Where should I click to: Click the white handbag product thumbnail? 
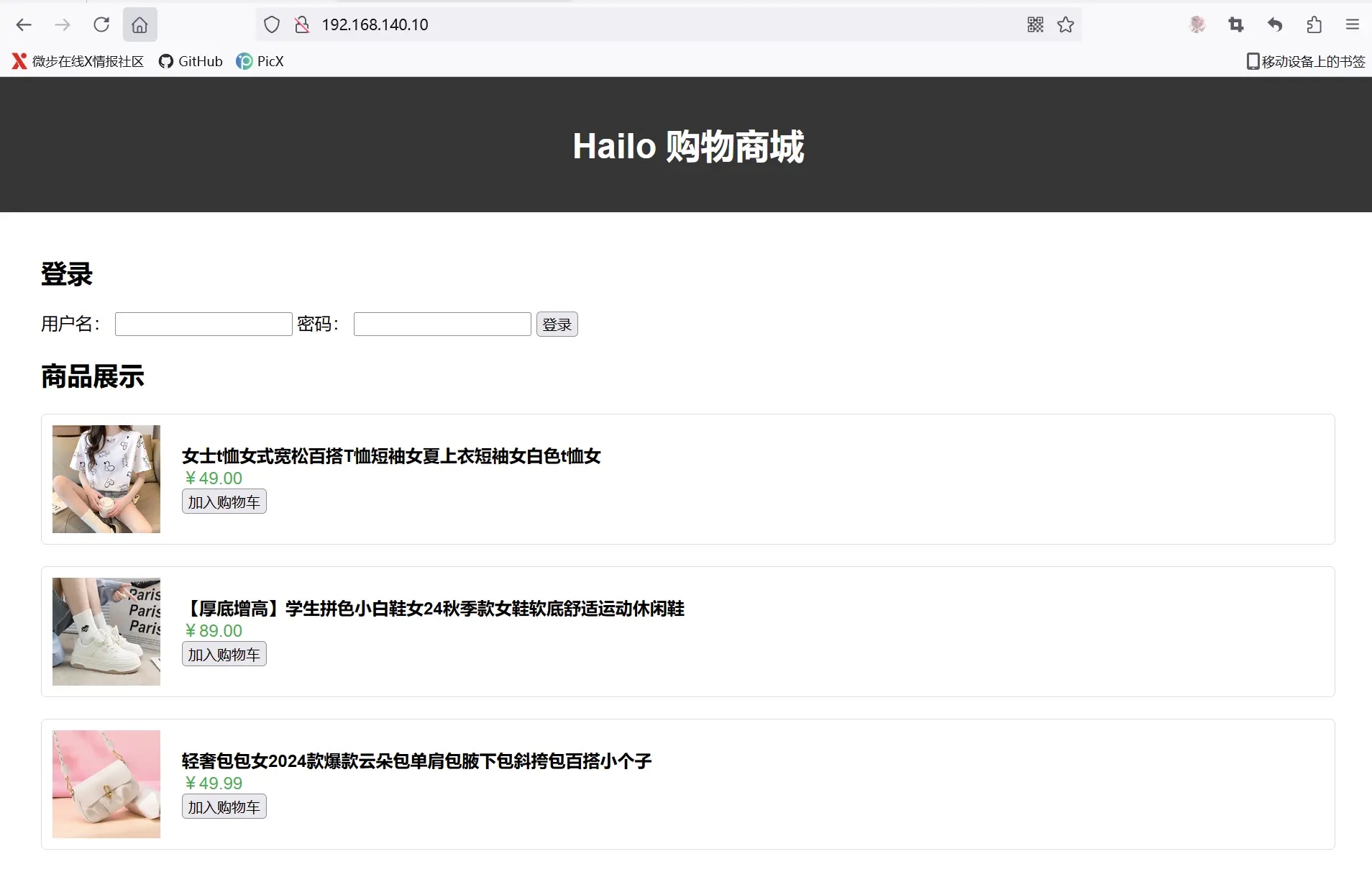tap(106, 784)
